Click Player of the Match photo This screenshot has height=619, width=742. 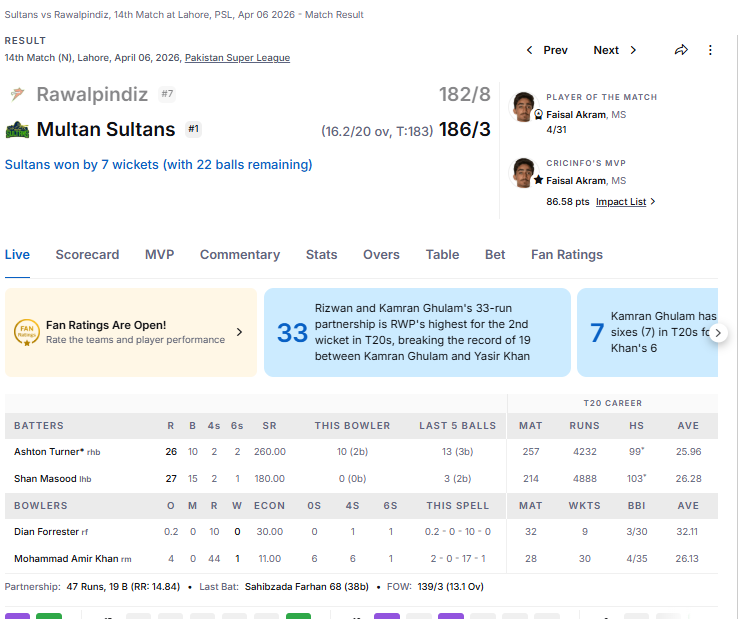coord(523,106)
